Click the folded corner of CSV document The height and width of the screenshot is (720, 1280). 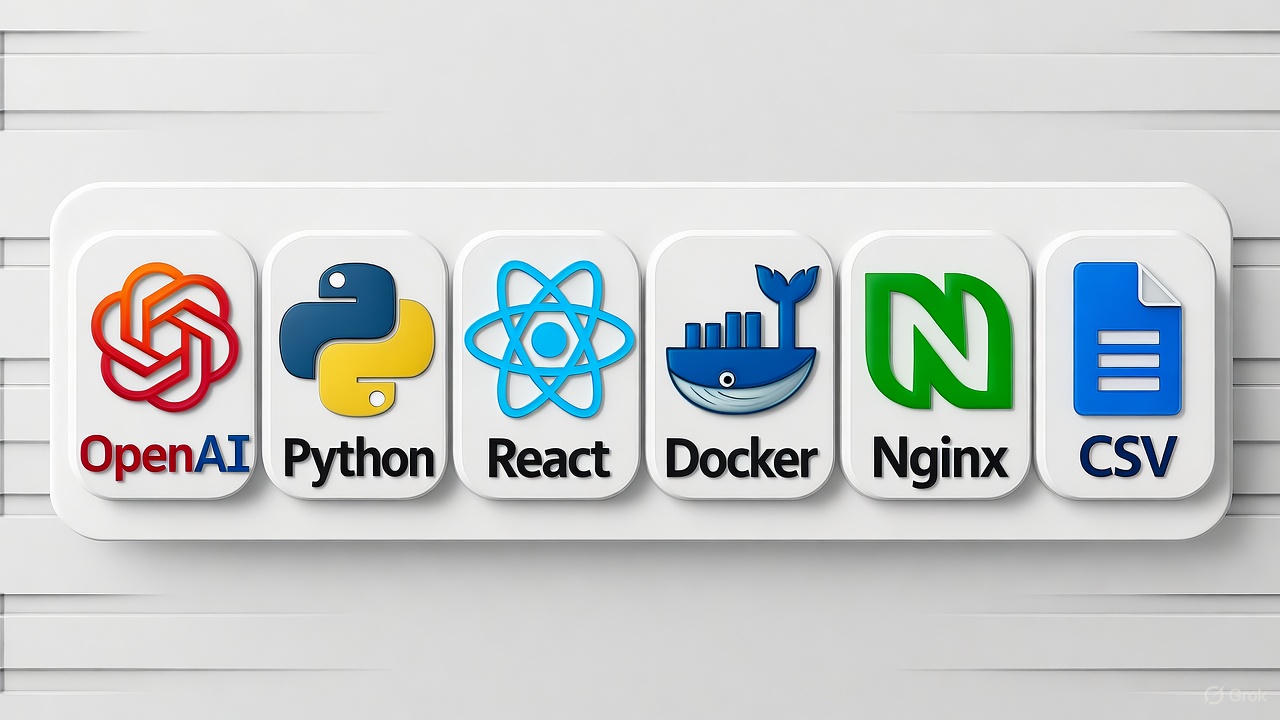click(x=1163, y=283)
